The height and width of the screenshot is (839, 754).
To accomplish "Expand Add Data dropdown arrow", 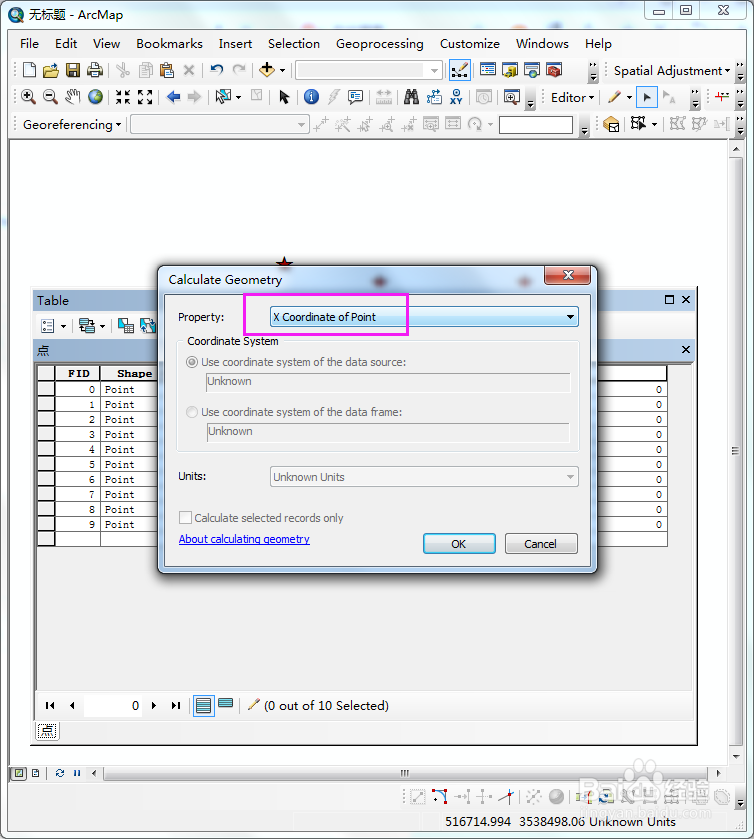I will click(283, 70).
